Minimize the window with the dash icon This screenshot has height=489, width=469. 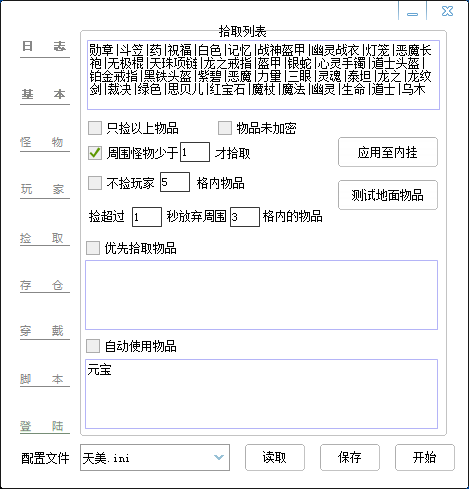point(412,11)
